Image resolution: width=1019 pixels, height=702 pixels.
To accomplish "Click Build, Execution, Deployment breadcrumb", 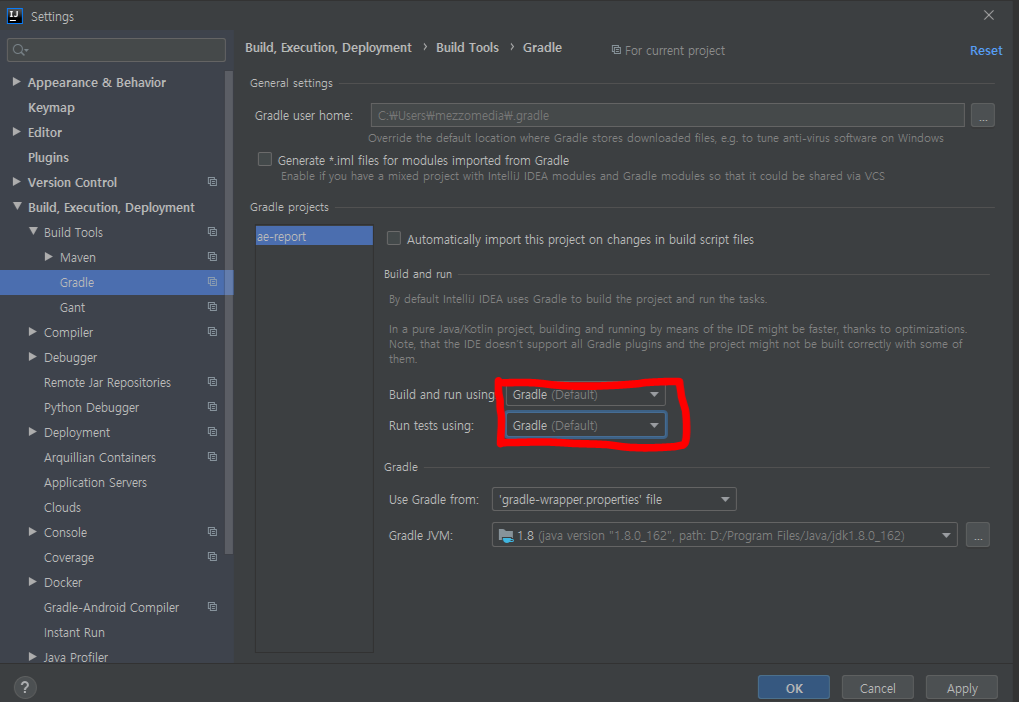I will [328, 47].
